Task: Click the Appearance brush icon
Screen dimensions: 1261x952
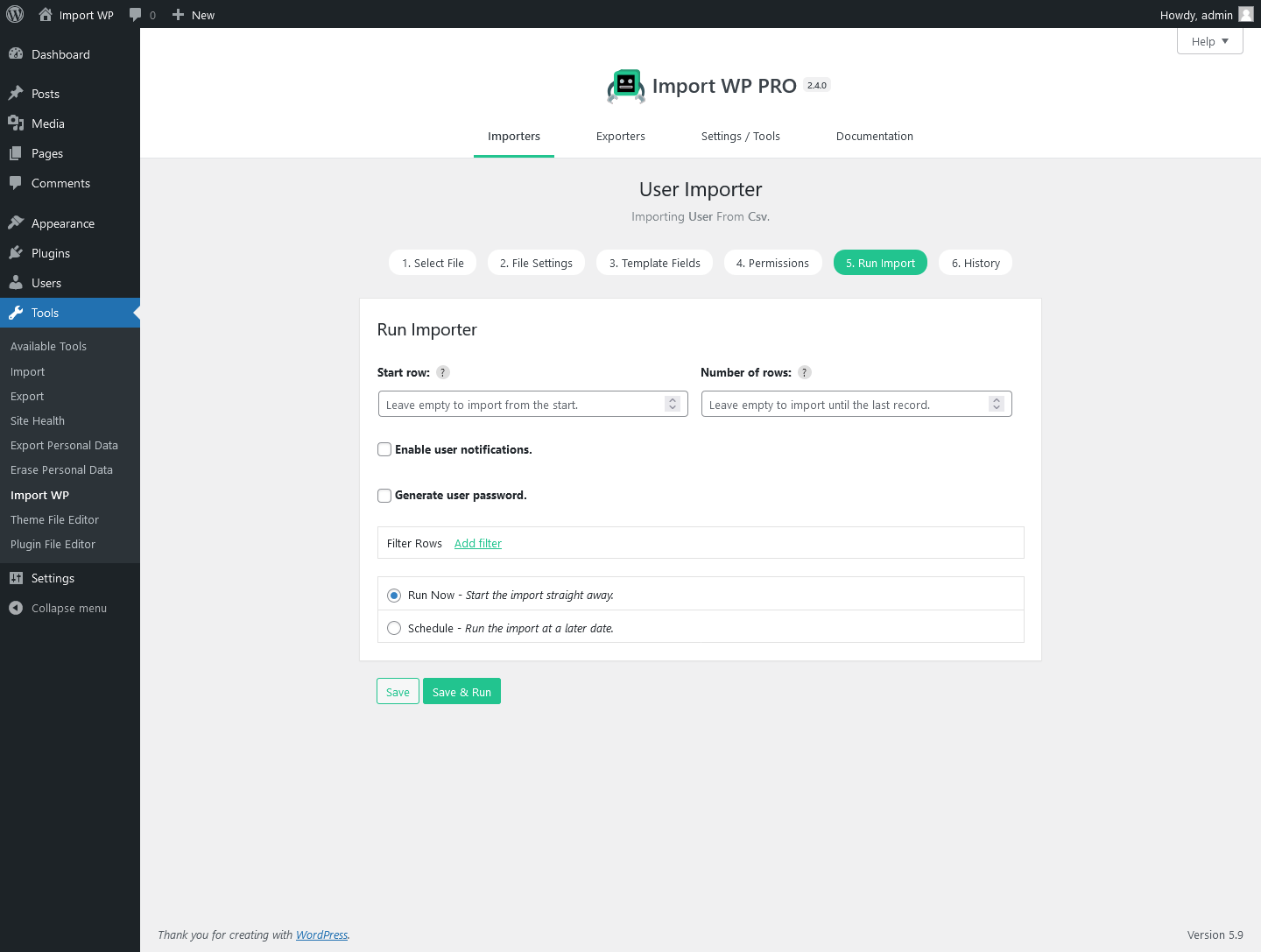Action: point(17,223)
